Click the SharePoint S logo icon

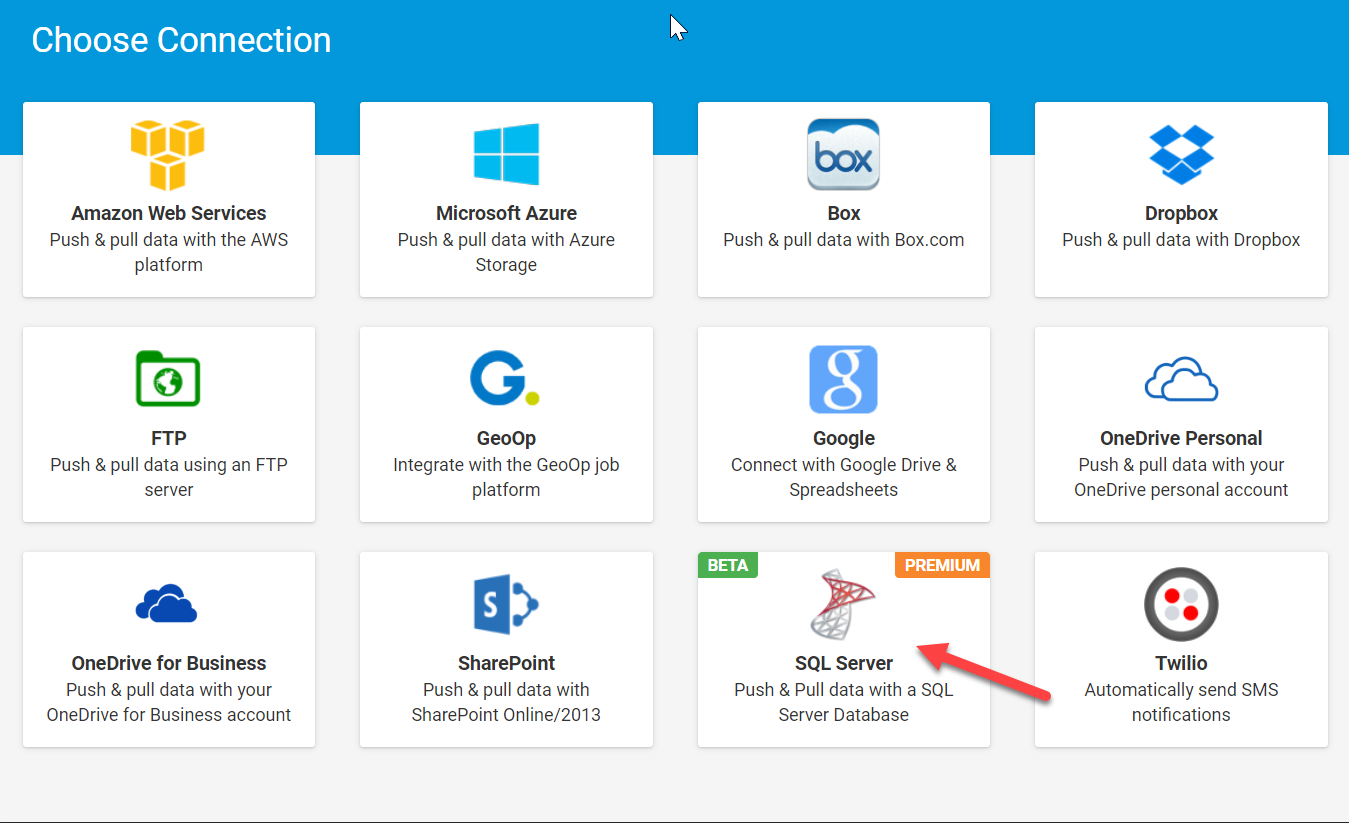(x=506, y=604)
